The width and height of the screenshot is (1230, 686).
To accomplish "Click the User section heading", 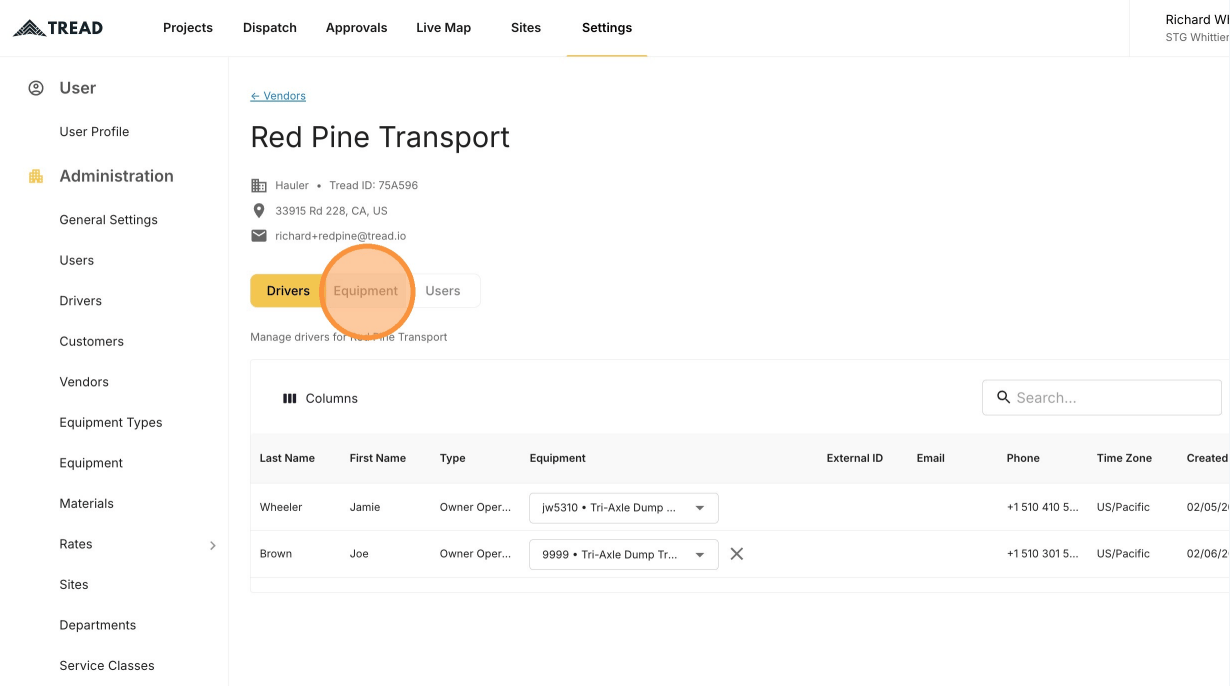I will coord(78,88).
